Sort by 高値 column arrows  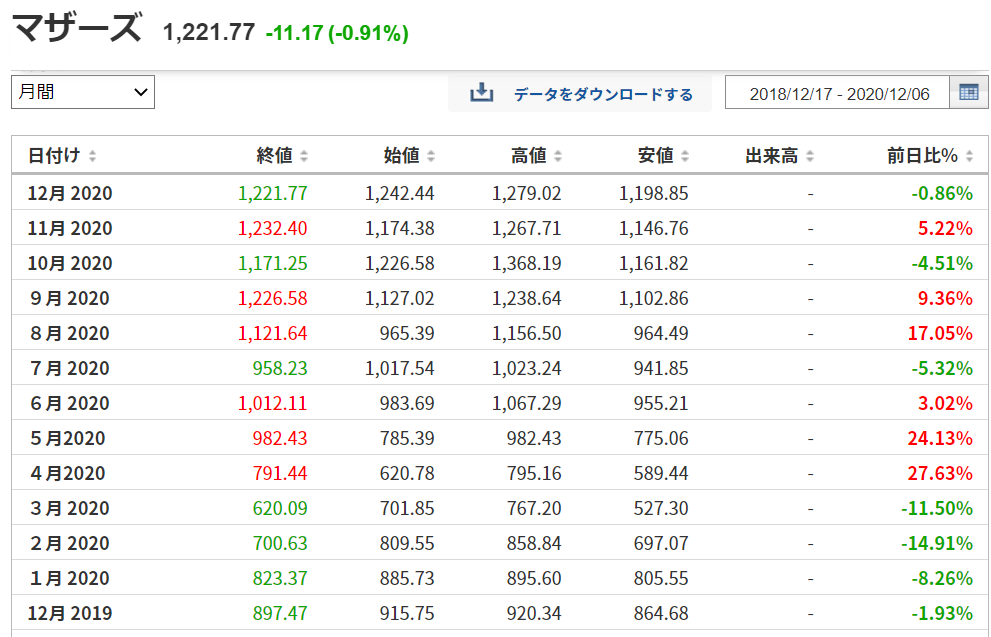click(x=558, y=157)
